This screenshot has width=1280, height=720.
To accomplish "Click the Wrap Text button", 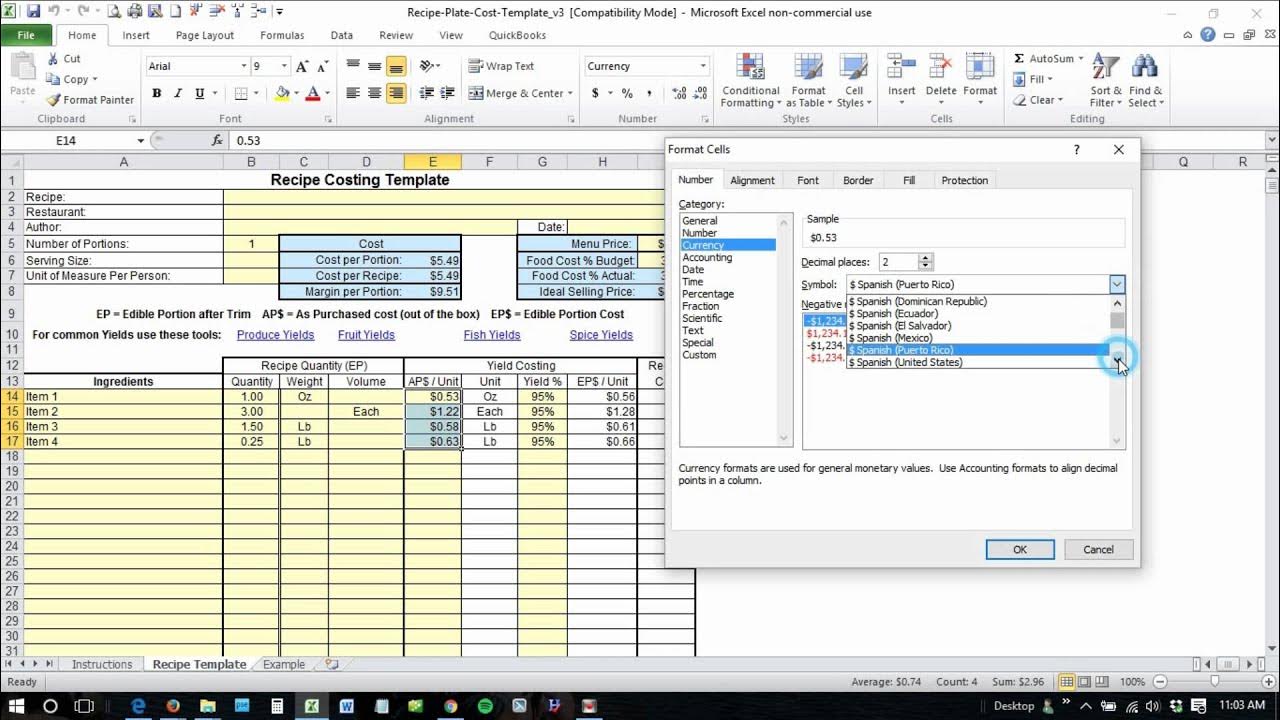I will [x=502, y=66].
